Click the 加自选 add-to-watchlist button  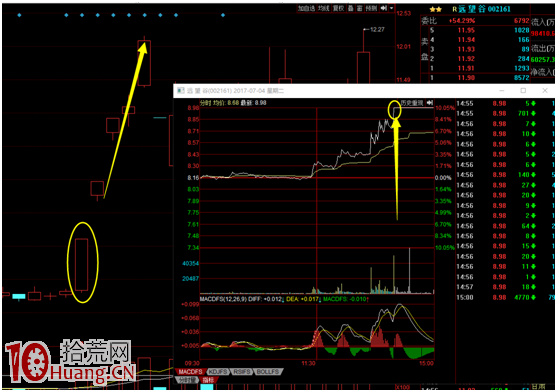pyautogui.click(x=306, y=8)
